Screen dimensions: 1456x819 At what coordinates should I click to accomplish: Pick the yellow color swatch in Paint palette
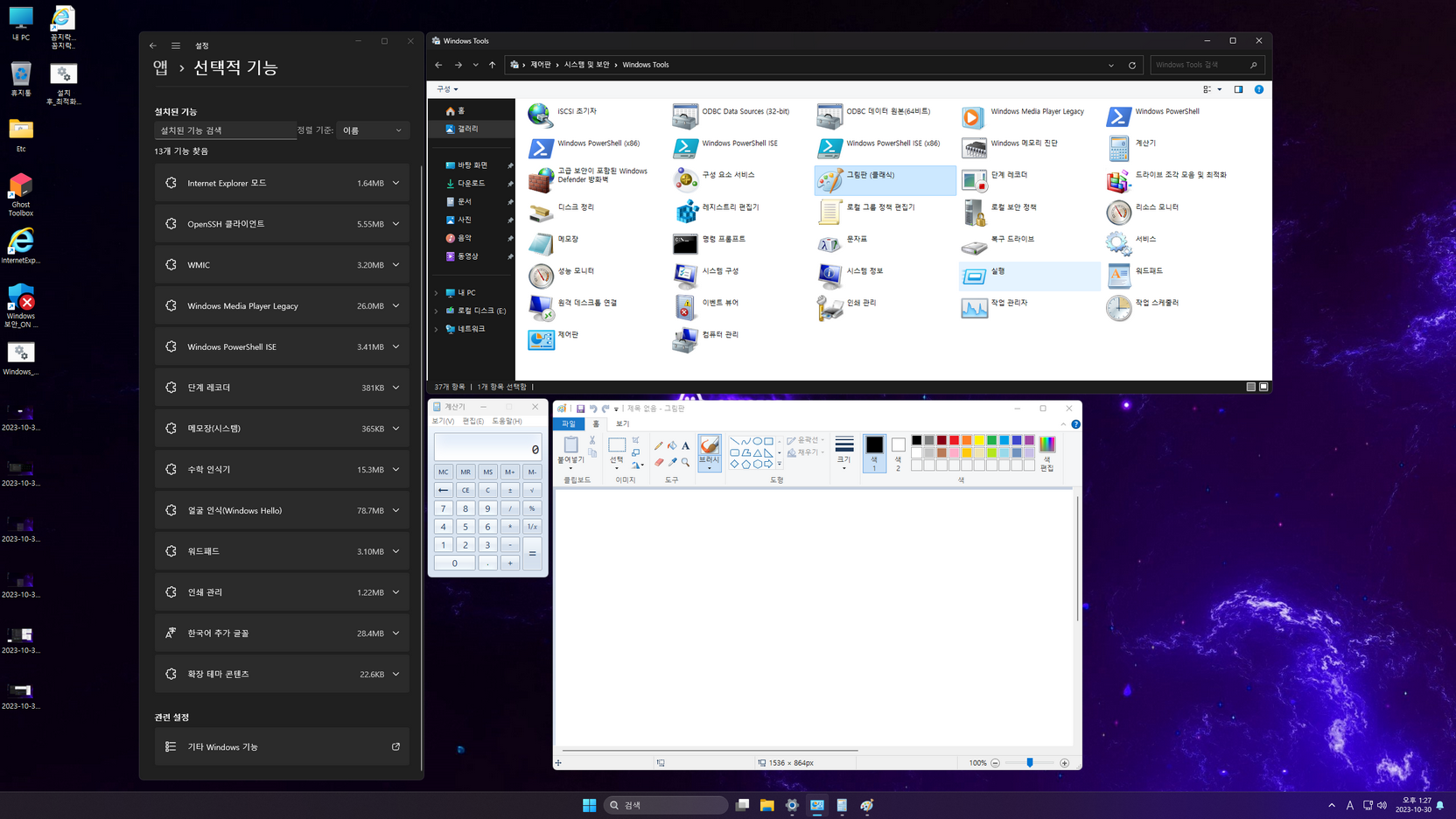979,440
